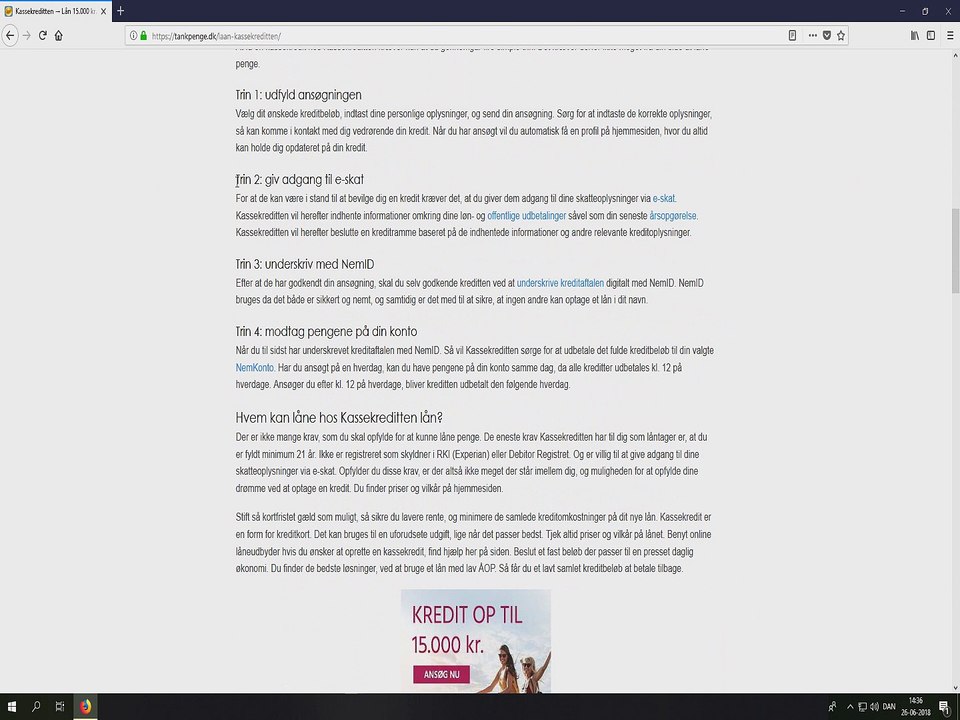Toggle the sidebar view icon
960x720 pixels.
coord(931,36)
